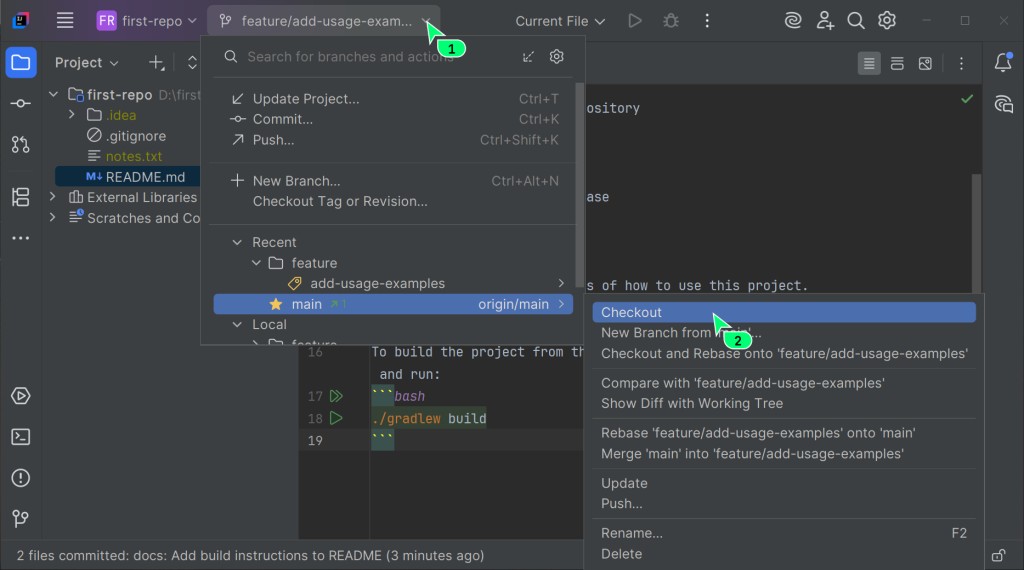
Task: Expand or collapse all in Project tree
Action: tap(192, 63)
